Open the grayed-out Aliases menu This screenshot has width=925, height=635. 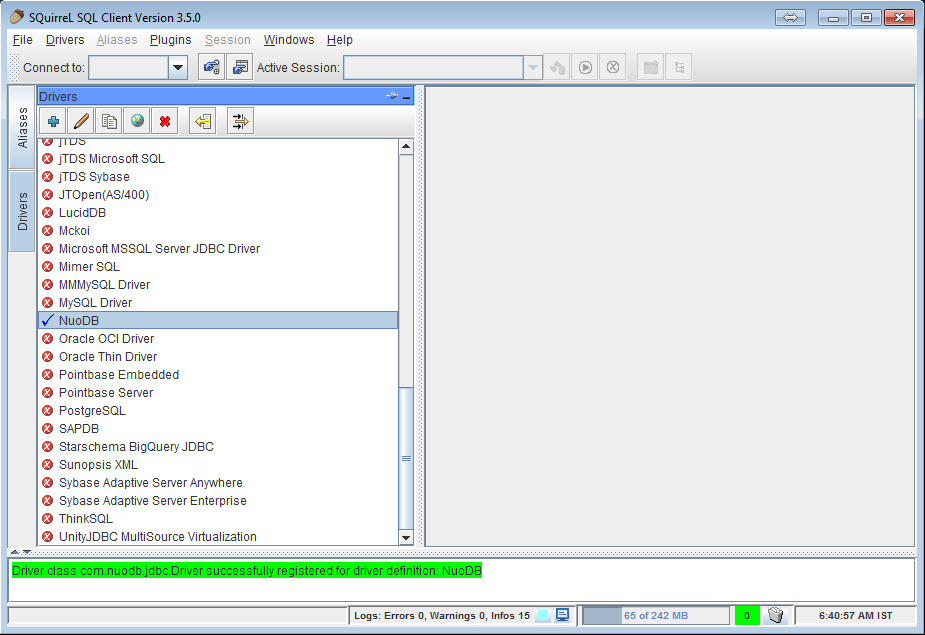pos(117,40)
